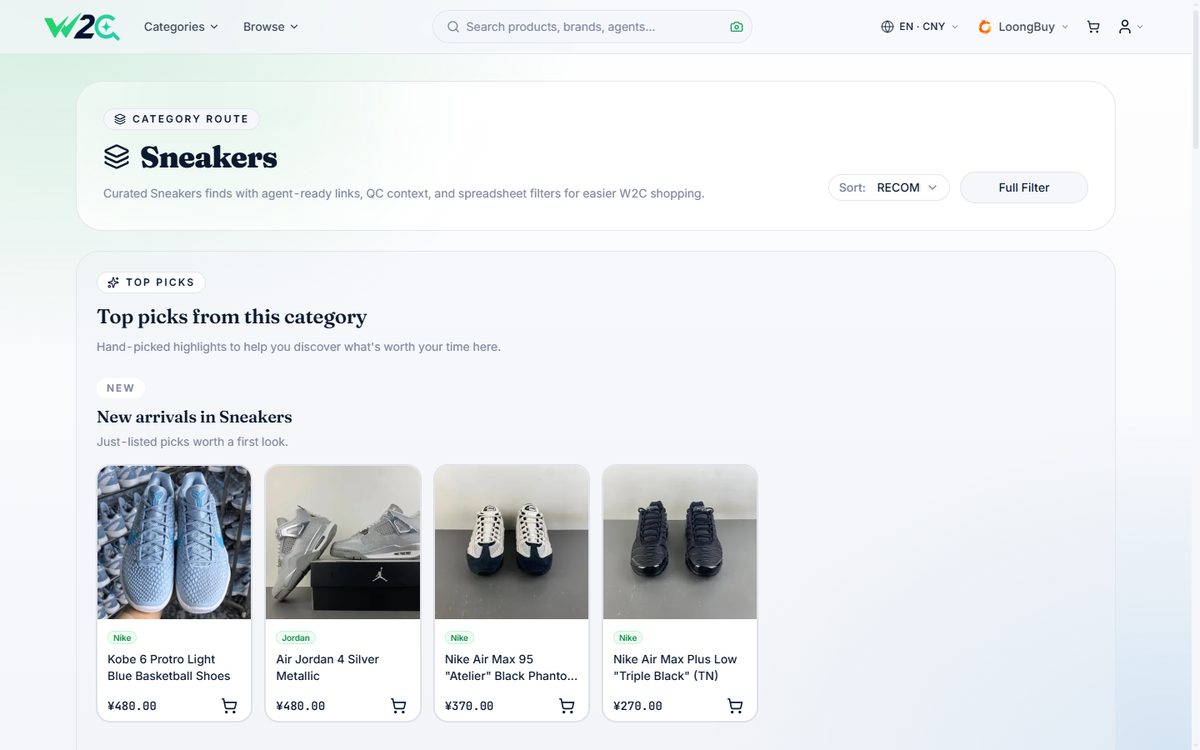Viewport: 1200px width, 750px height.
Task: Click the ¥370.00 price
Action: [x=469, y=706]
